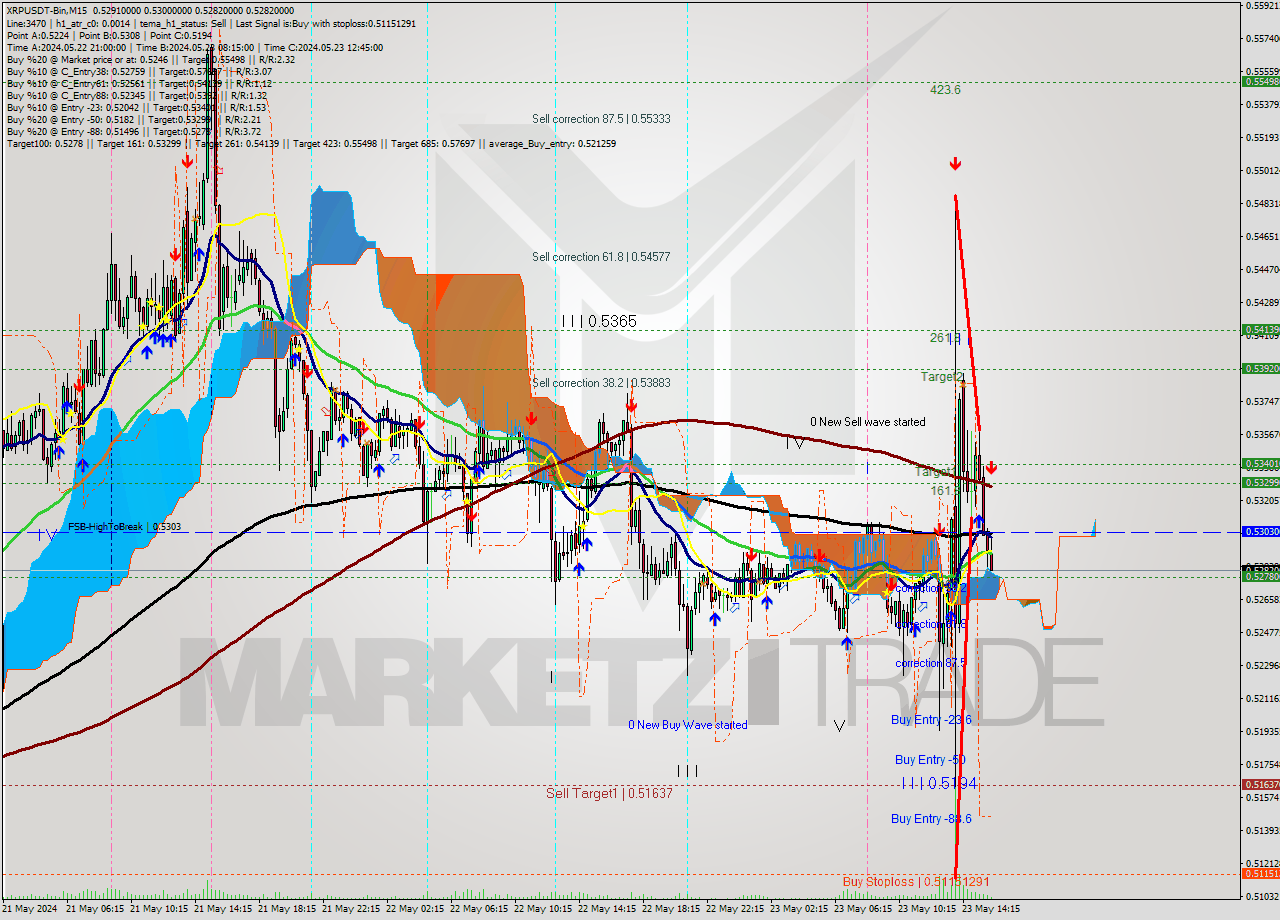The height and width of the screenshot is (920, 1280).
Task: Click the blue 0.53030 price tag
Action: coord(1260,532)
